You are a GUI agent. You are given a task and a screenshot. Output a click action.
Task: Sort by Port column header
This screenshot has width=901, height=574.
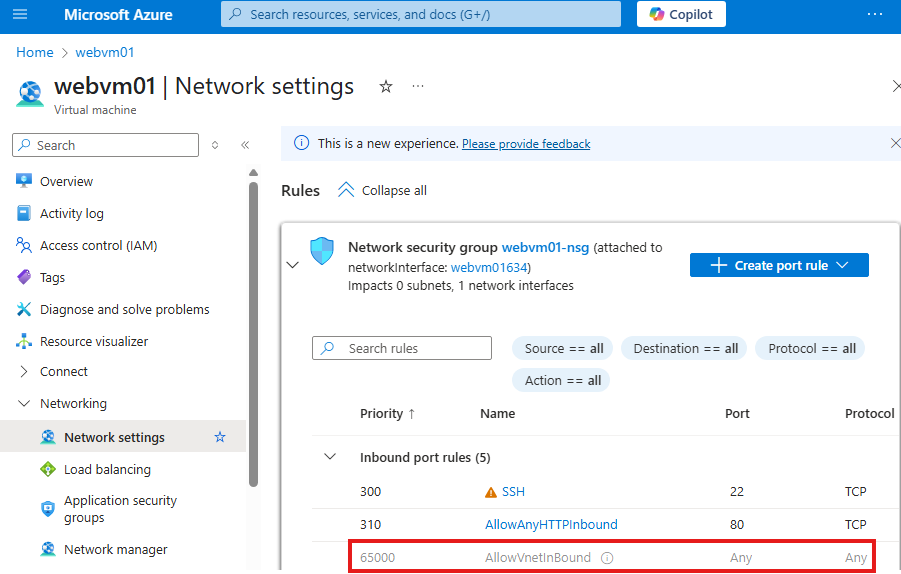pos(737,414)
